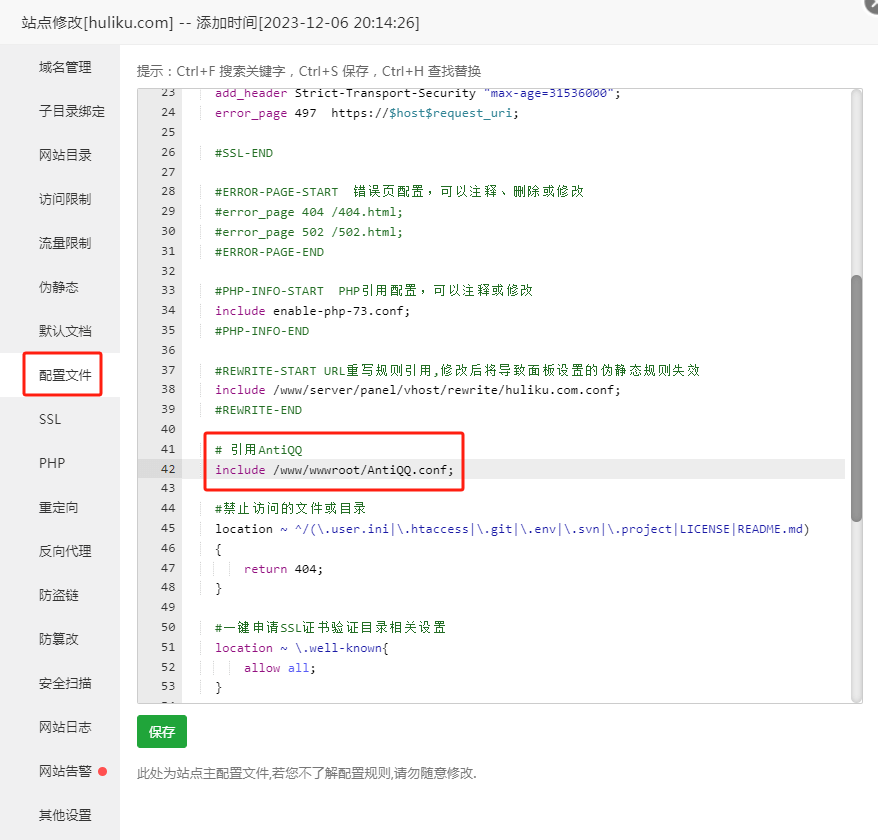Click line number 45 in the gutter

click(167, 529)
